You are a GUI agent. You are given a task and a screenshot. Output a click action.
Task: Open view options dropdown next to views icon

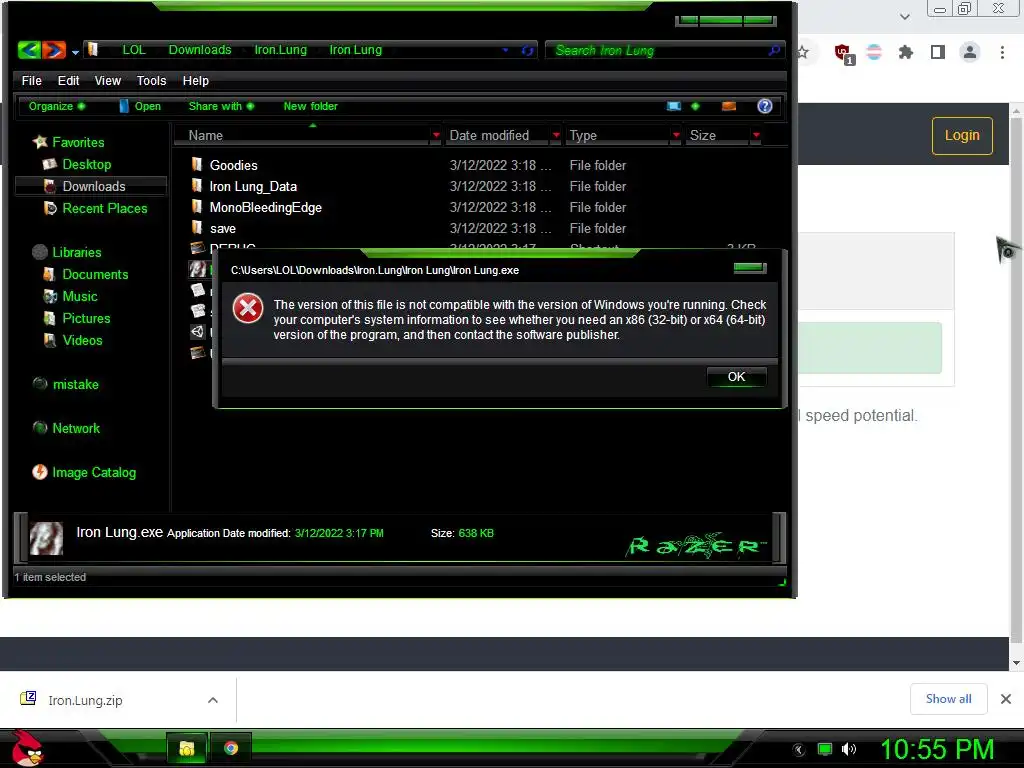[x=695, y=106]
